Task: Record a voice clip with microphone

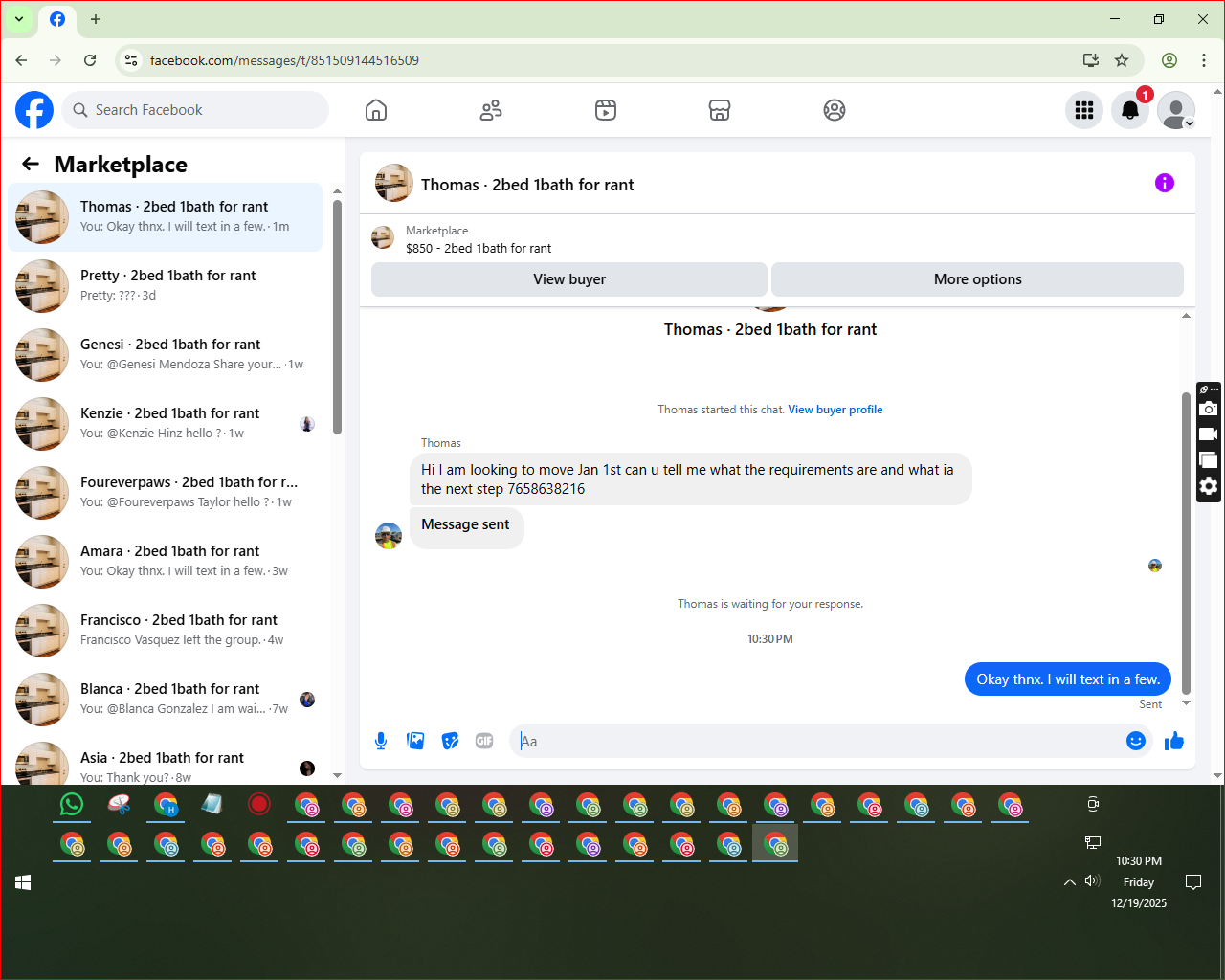Action: pyautogui.click(x=381, y=741)
